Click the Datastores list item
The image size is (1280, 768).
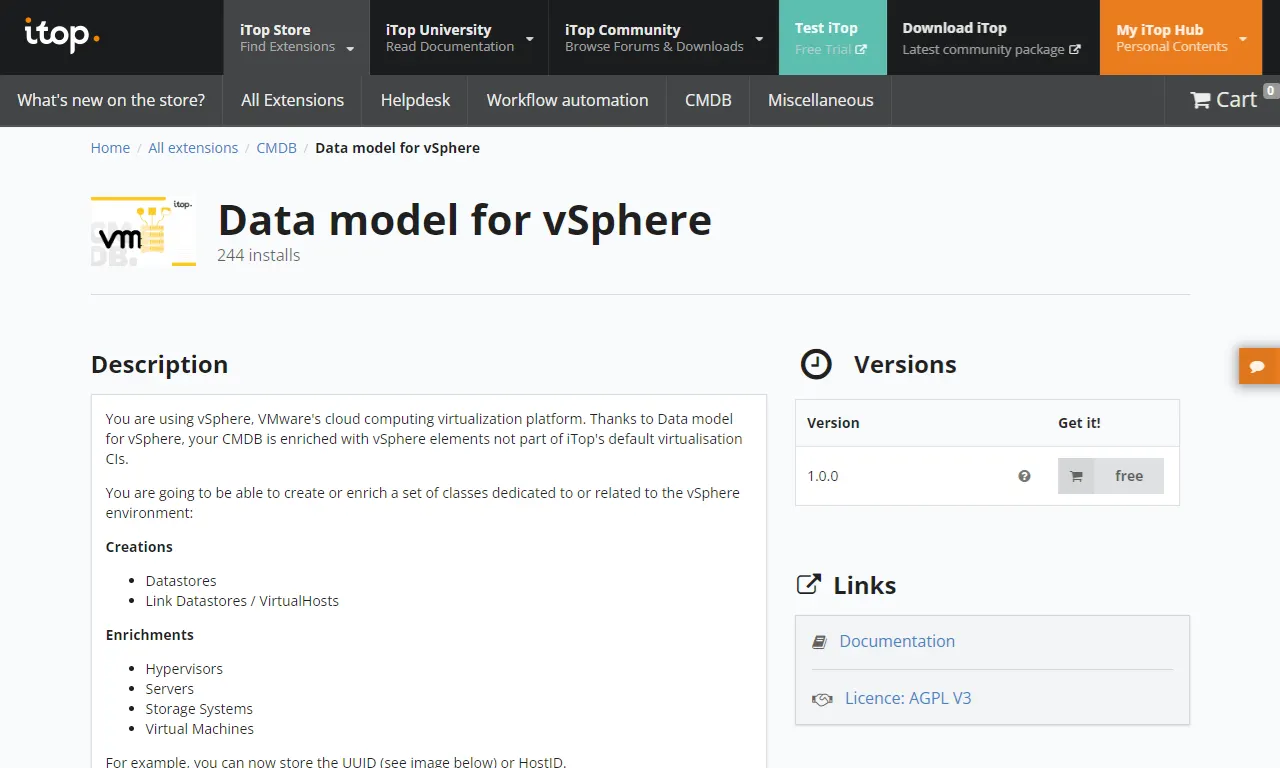coord(181,581)
